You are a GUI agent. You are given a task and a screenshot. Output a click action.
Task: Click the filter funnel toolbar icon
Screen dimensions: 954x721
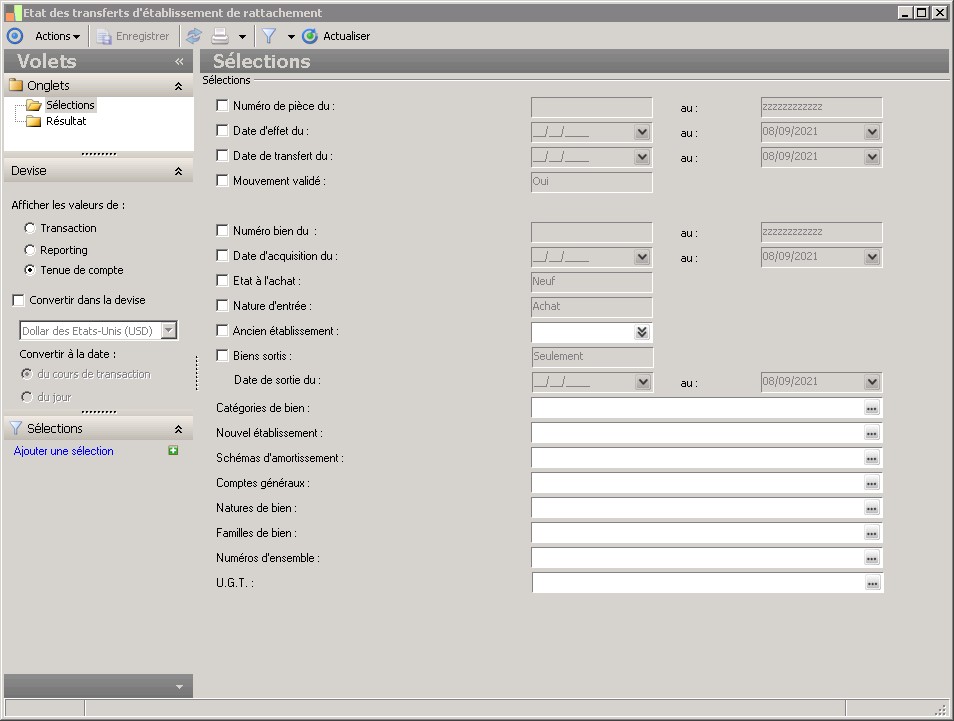269,36
